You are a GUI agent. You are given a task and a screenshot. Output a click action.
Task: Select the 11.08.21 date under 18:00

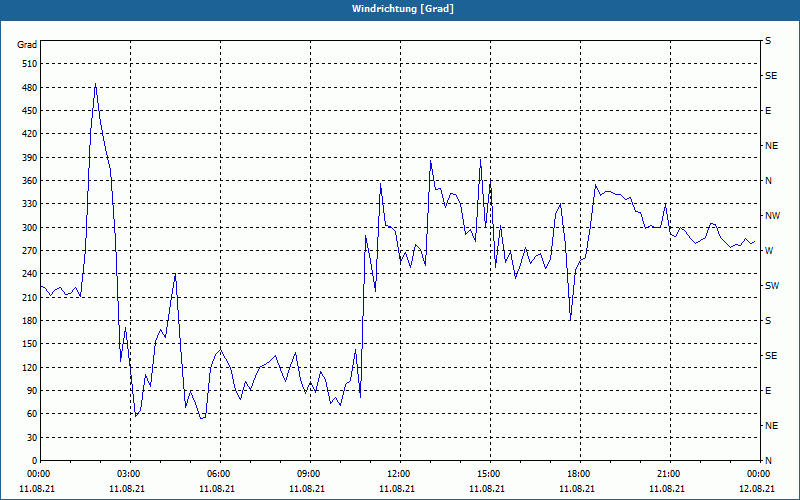pyautogui.click(x=577, y=489)
